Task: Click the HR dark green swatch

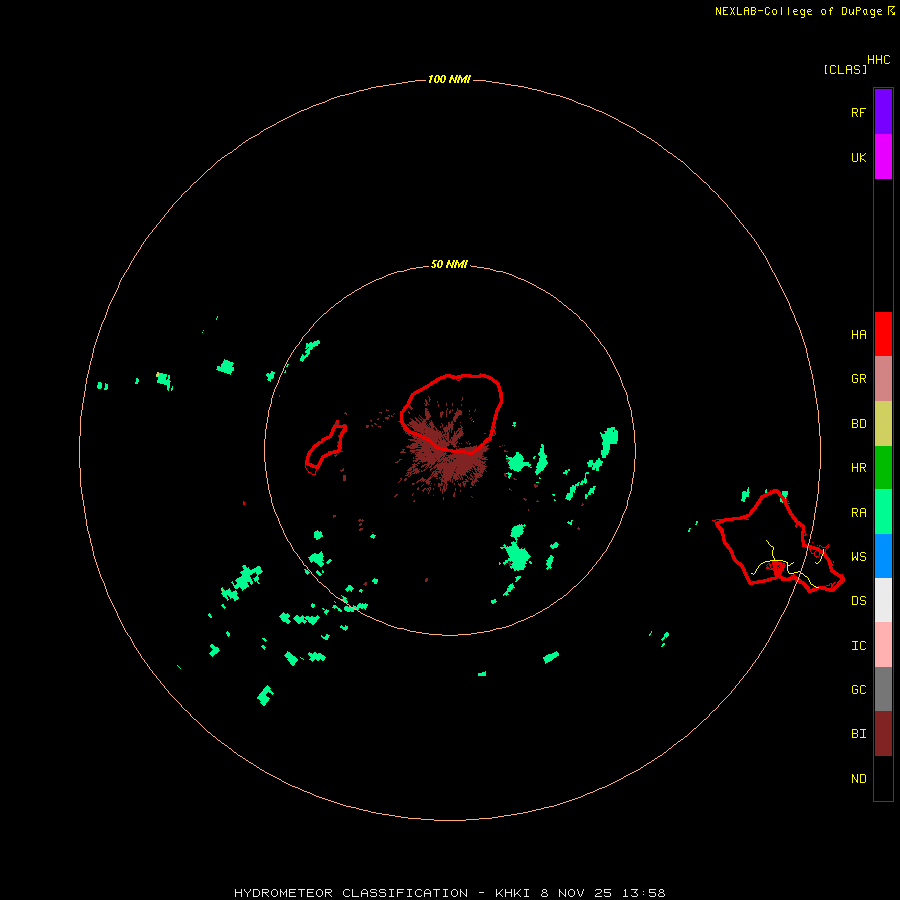Action: 883,468
